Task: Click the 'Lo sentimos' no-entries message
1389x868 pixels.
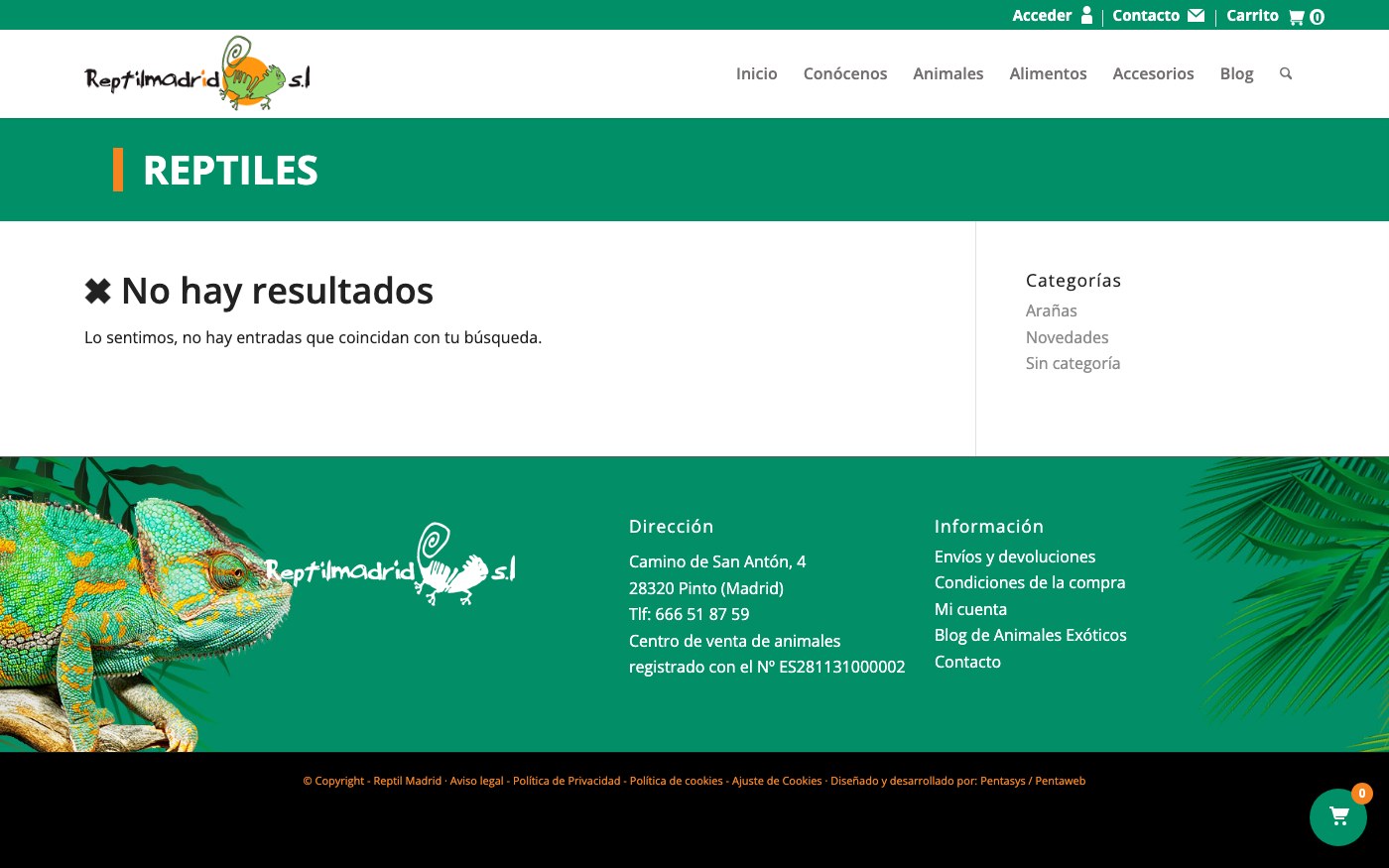Action: coord(313,337)
